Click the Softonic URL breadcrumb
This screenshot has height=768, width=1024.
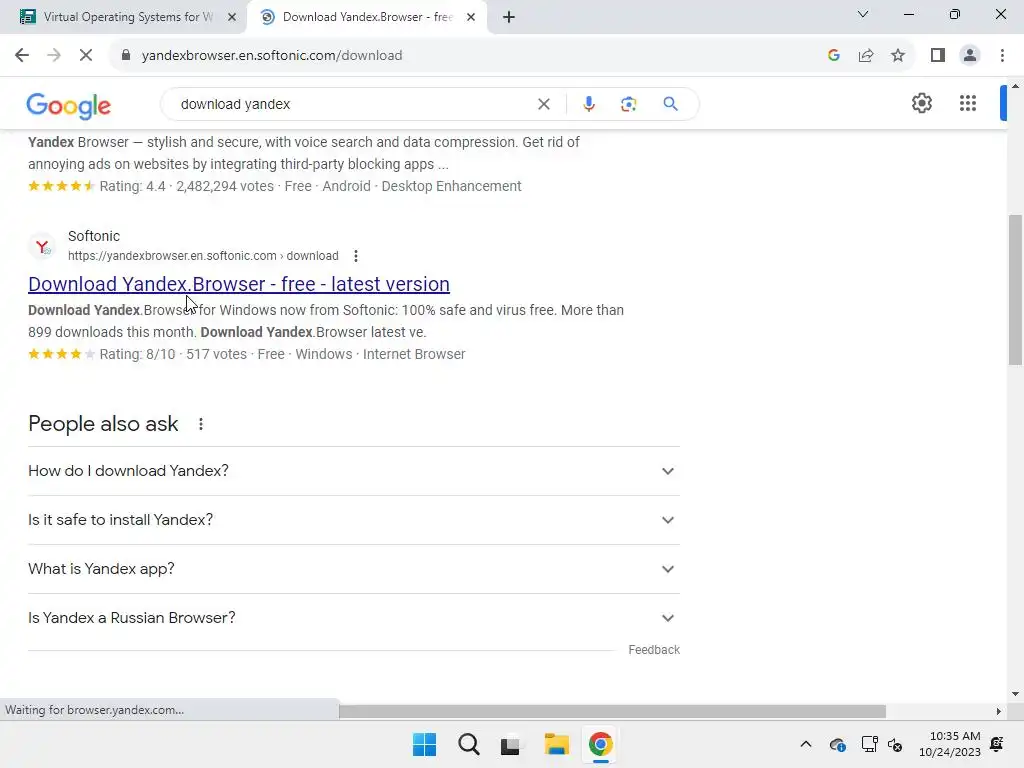point(203,256)
